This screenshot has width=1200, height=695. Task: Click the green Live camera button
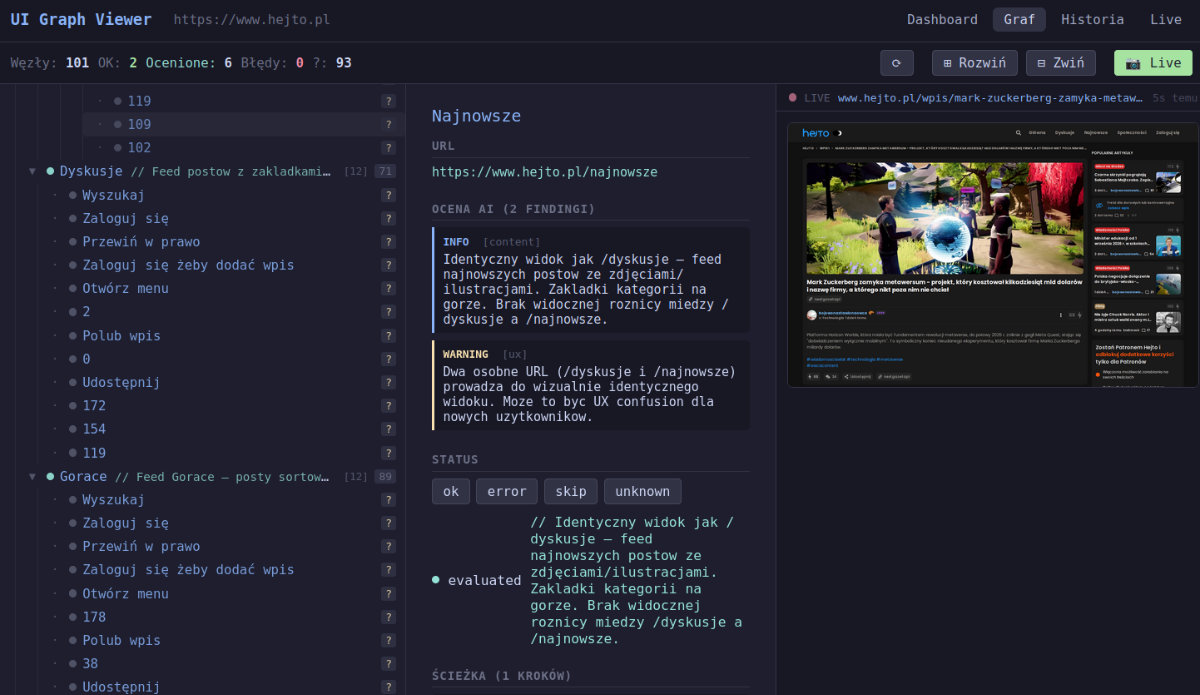click(1153, 63)
